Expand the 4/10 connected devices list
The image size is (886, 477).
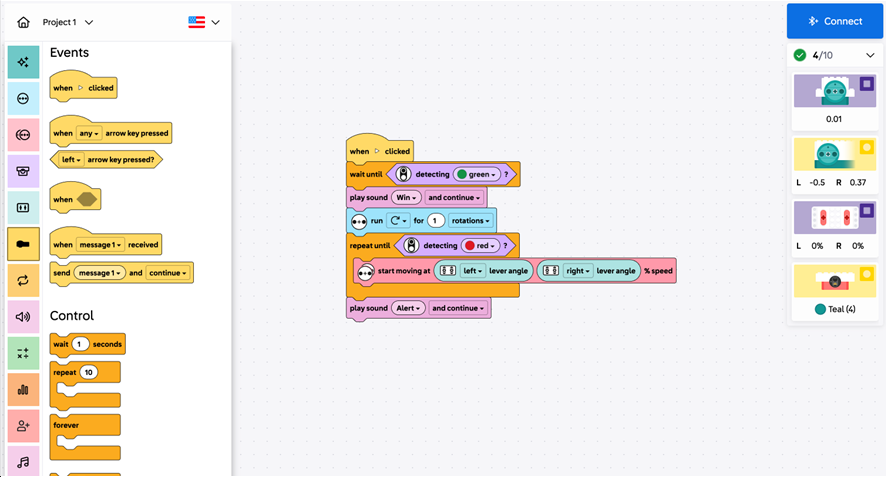click(x=869, y=55)
